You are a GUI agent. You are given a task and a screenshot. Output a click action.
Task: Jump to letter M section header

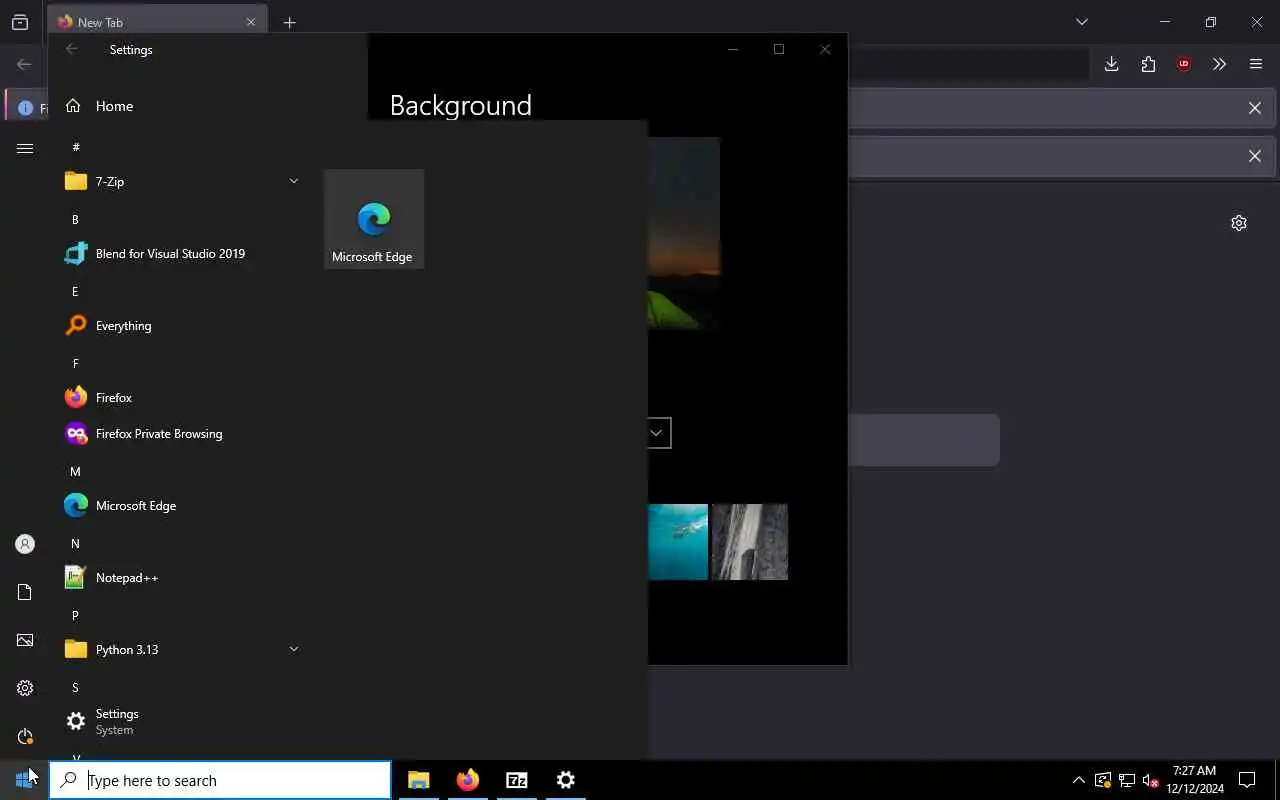[75, 471]
